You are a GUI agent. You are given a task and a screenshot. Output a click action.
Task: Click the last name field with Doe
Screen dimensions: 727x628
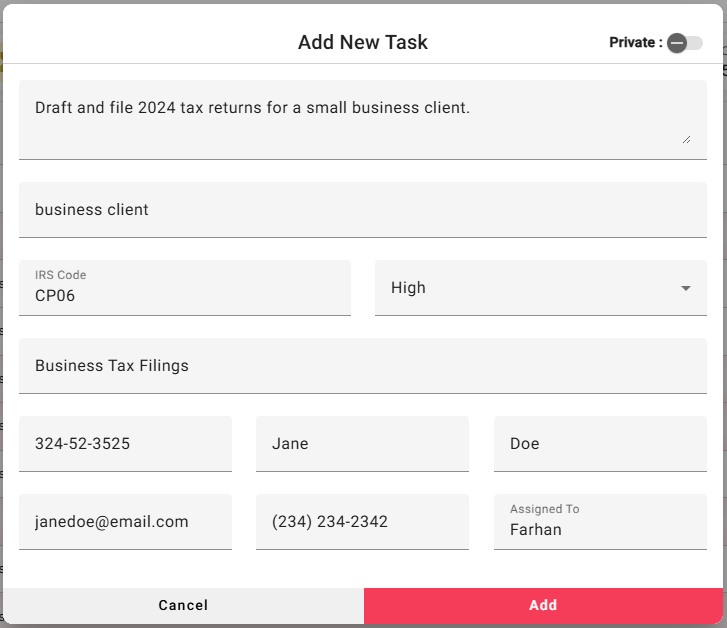[x=600, y=444]
